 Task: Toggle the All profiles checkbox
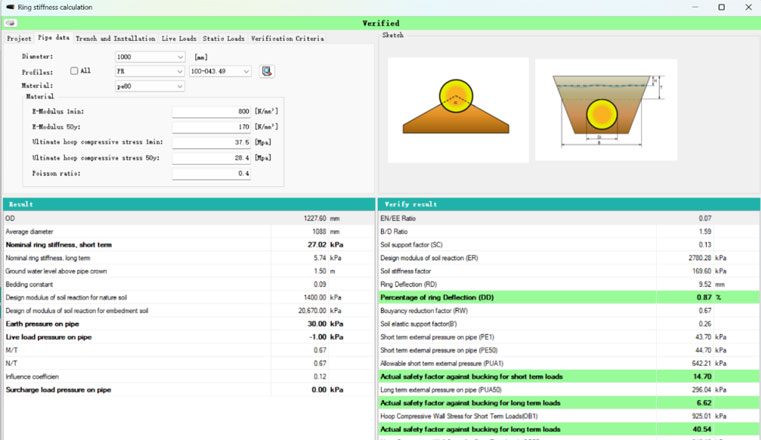[75, 71]
